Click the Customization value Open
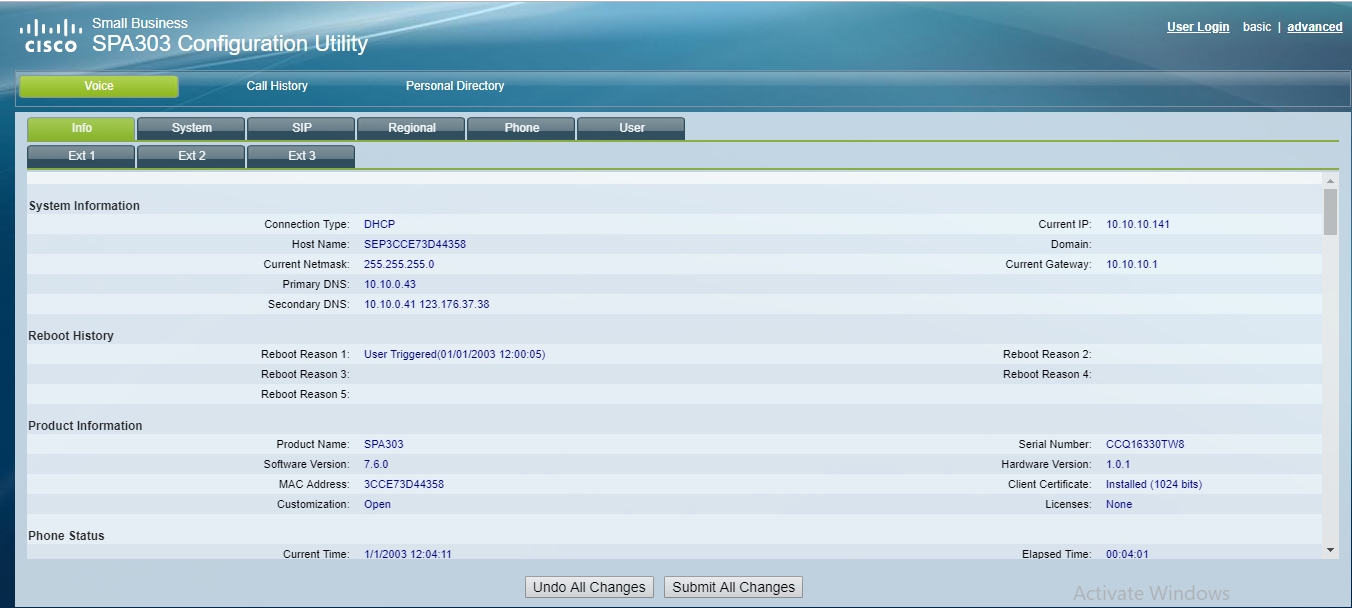Viewport: 1352px width, 608px height. point(377,504)
